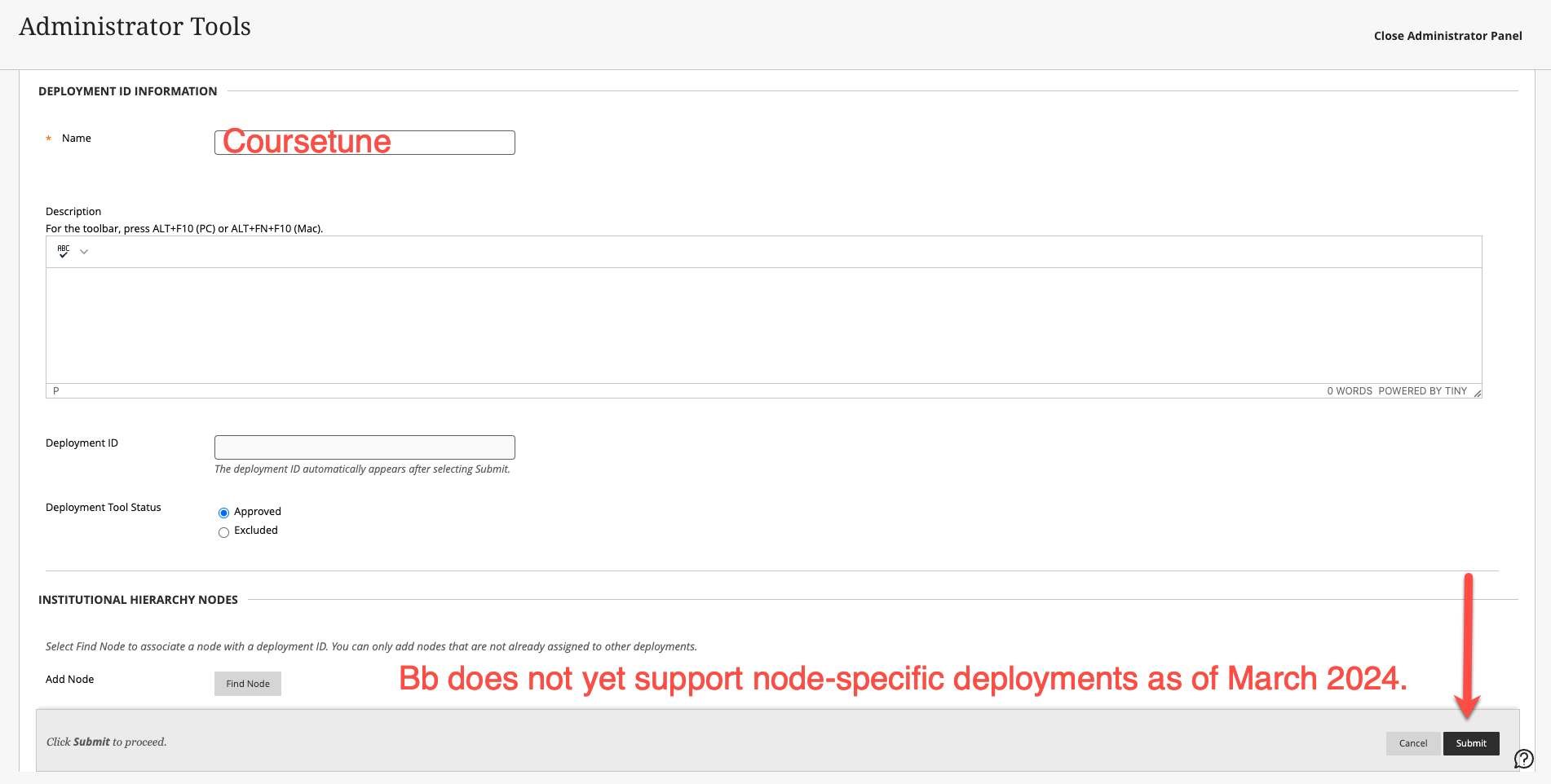This screenshot has width=1551, height=784.
Task: Click the Description label
Action: tap(73, 211)
